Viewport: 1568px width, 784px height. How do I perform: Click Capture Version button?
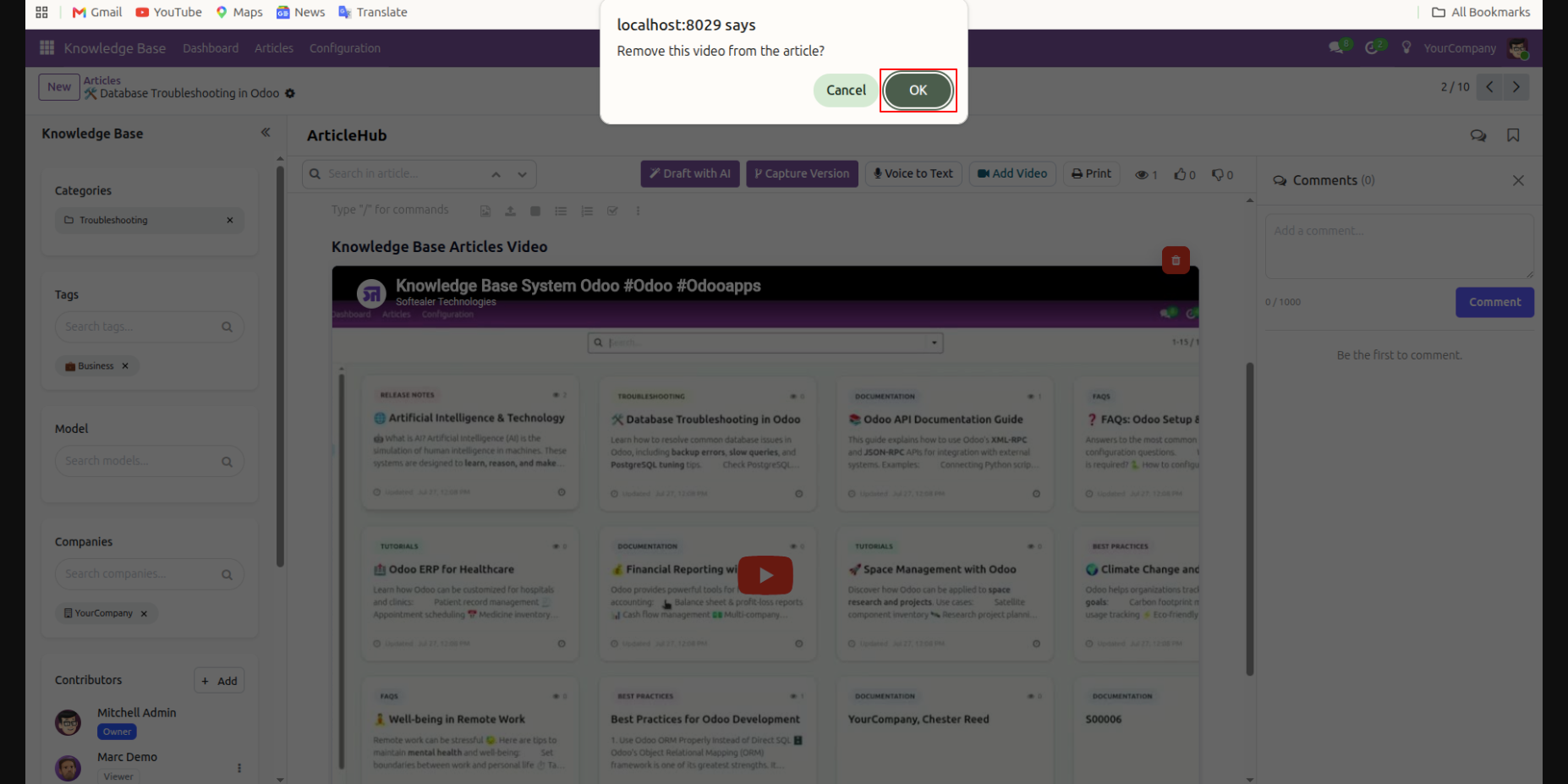pos(802,173)
